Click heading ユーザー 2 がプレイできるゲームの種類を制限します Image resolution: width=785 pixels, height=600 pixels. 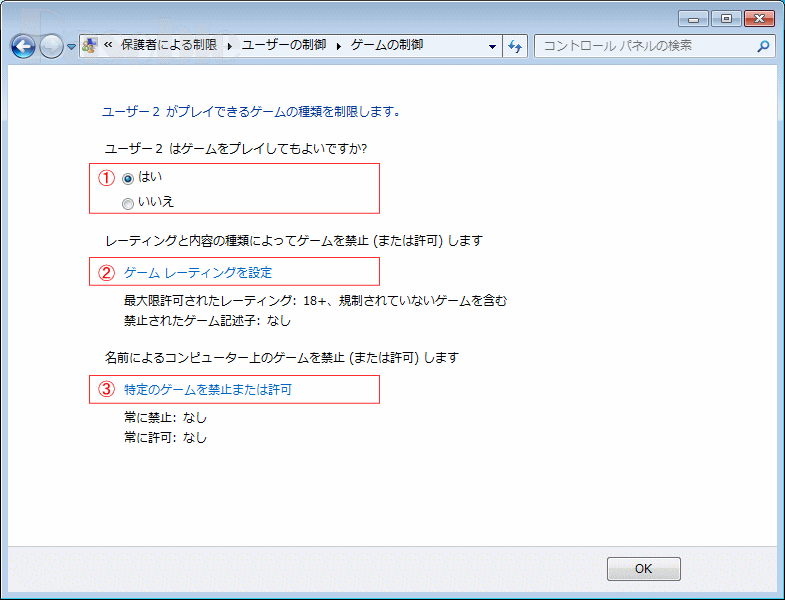(x=251, y=111)
